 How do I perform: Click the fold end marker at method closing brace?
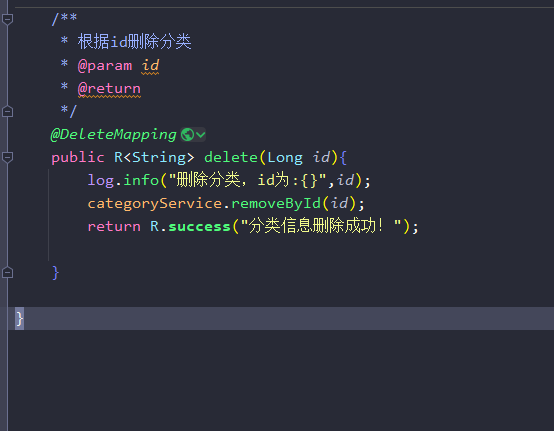[x=7, y=272]
